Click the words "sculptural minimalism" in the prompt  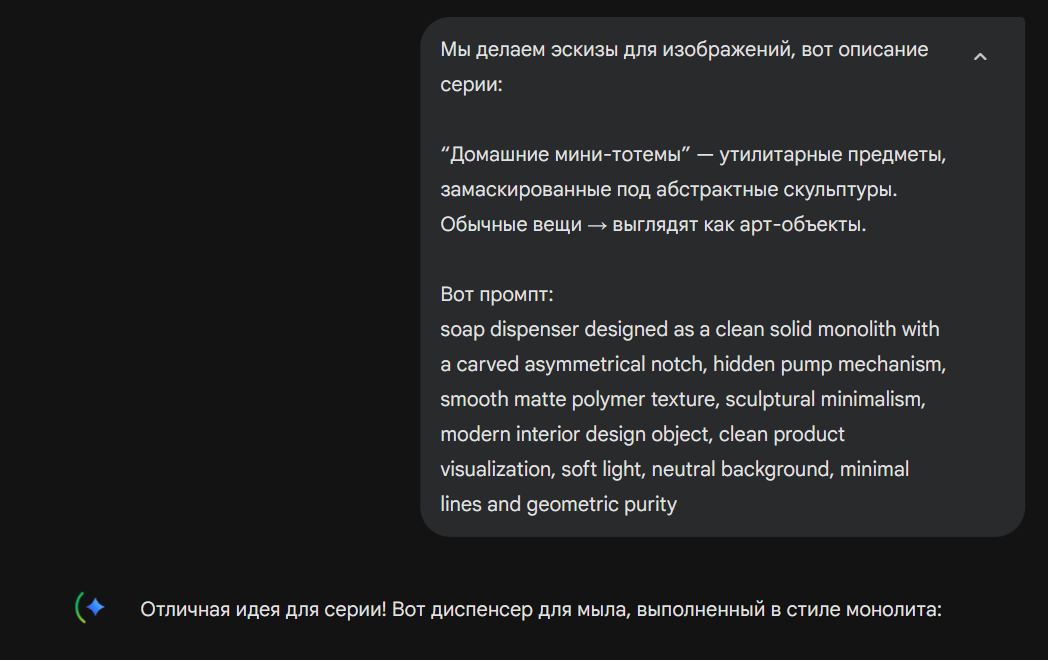(x=825, y=399)
